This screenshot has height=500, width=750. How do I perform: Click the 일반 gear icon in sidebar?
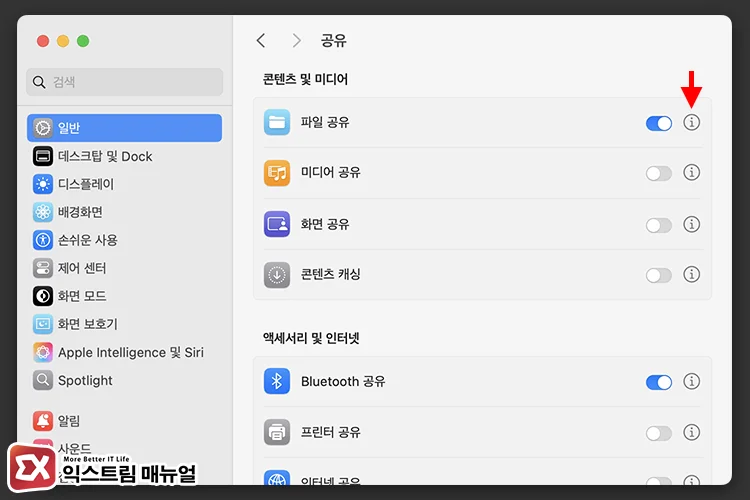tap(43, 128)
